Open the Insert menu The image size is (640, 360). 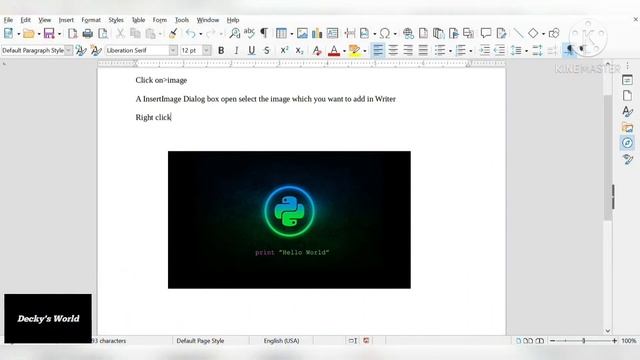66,20
